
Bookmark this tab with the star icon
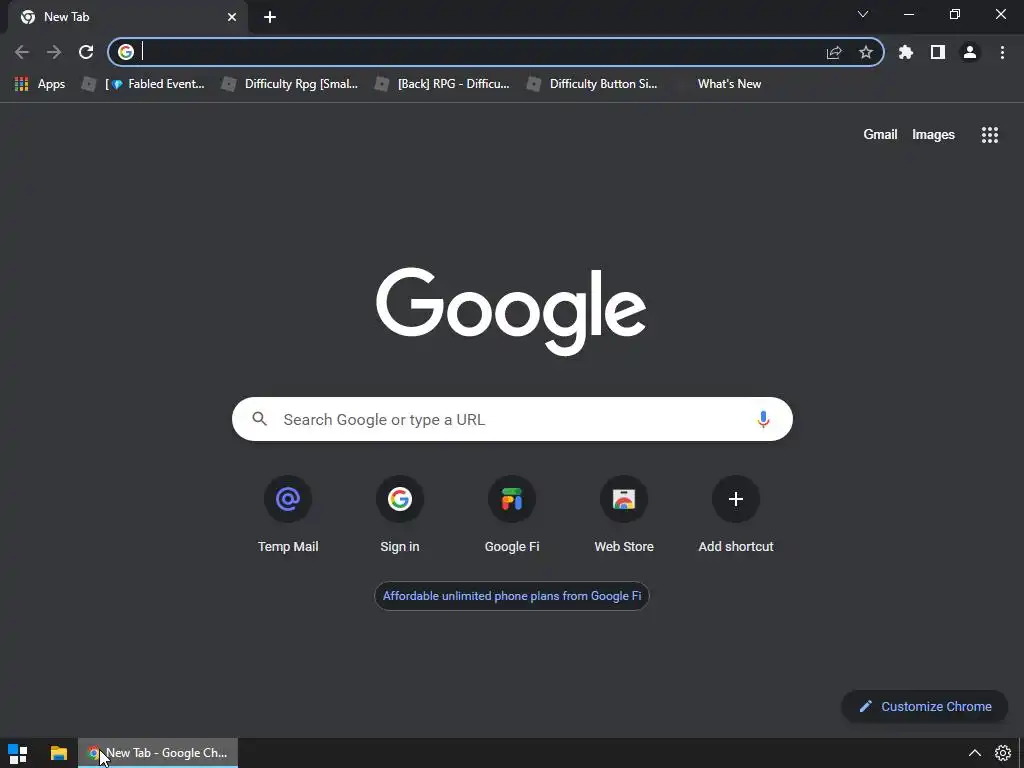(x=866, y=52)
